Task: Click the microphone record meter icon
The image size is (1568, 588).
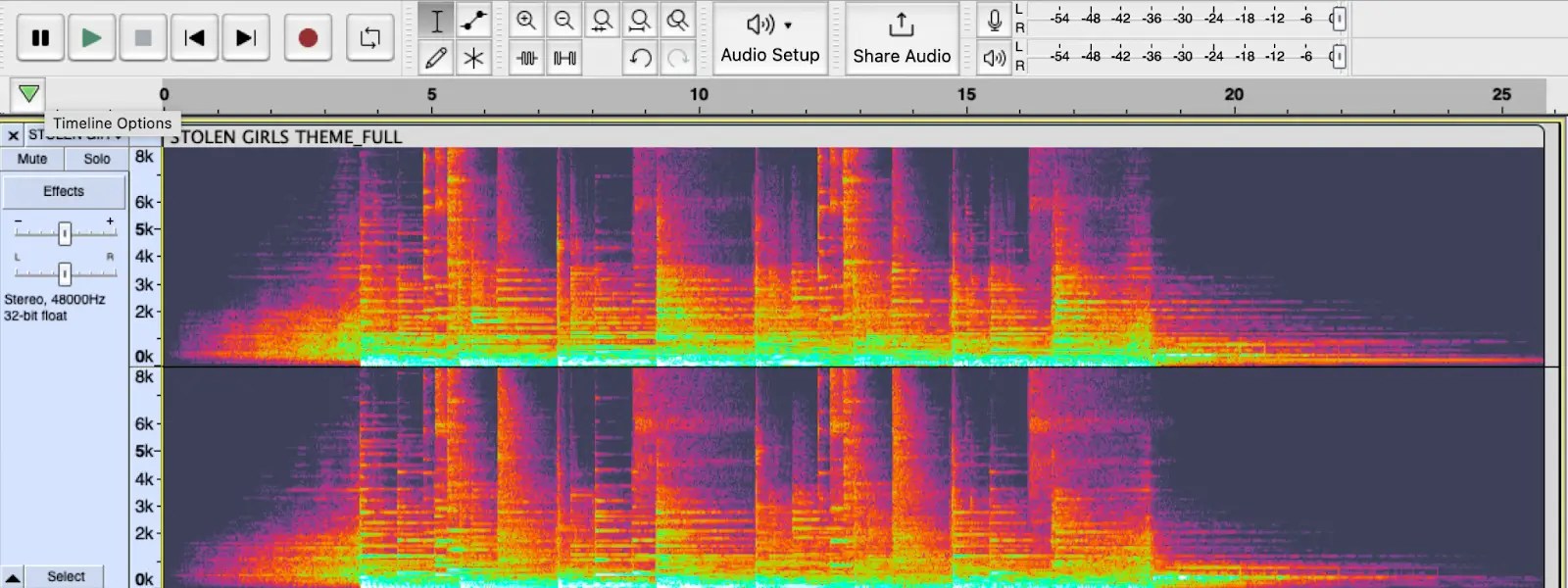Action: 994,20
